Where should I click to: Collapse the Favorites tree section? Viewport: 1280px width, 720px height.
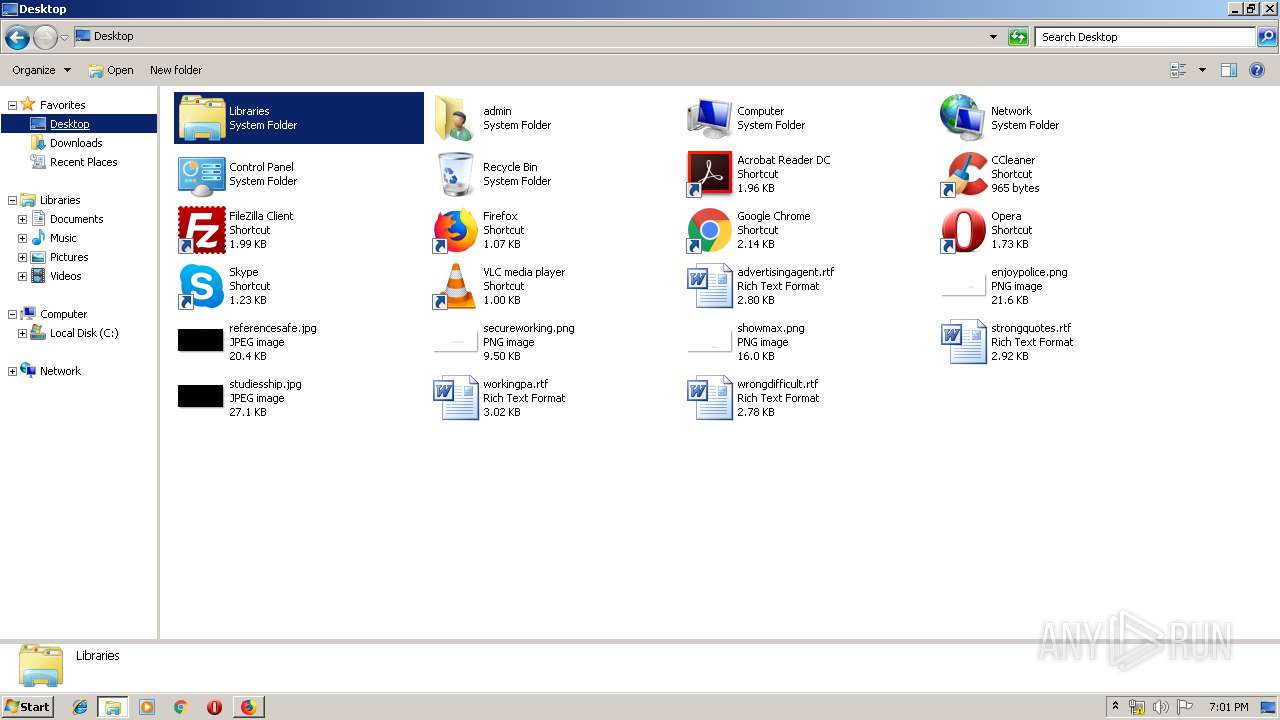(x=12, y=105)
